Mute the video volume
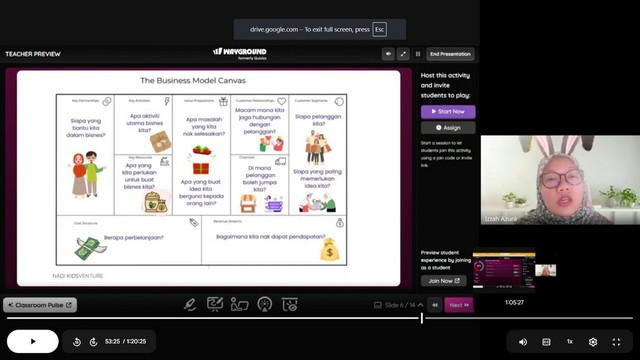This screenshot has width=640, height=360. click(x=523, y=342)
